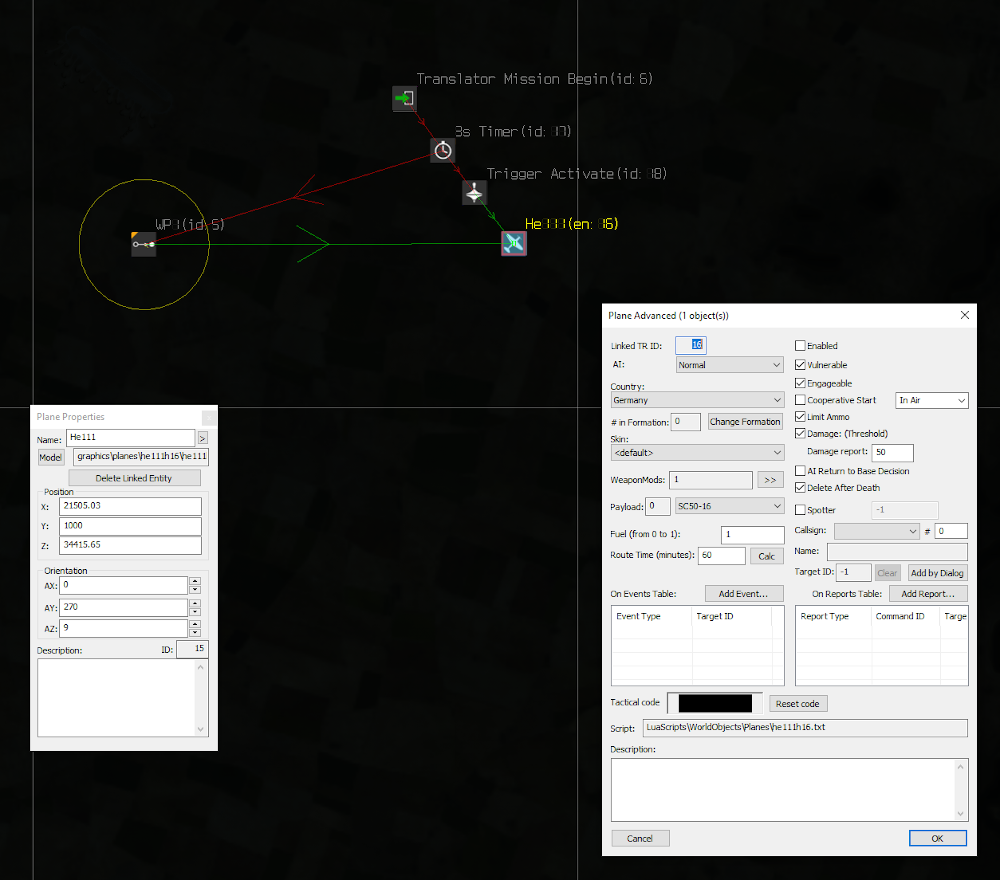
Task: Toggle AI Return to Base Decision
Action: tap(800, 471)
